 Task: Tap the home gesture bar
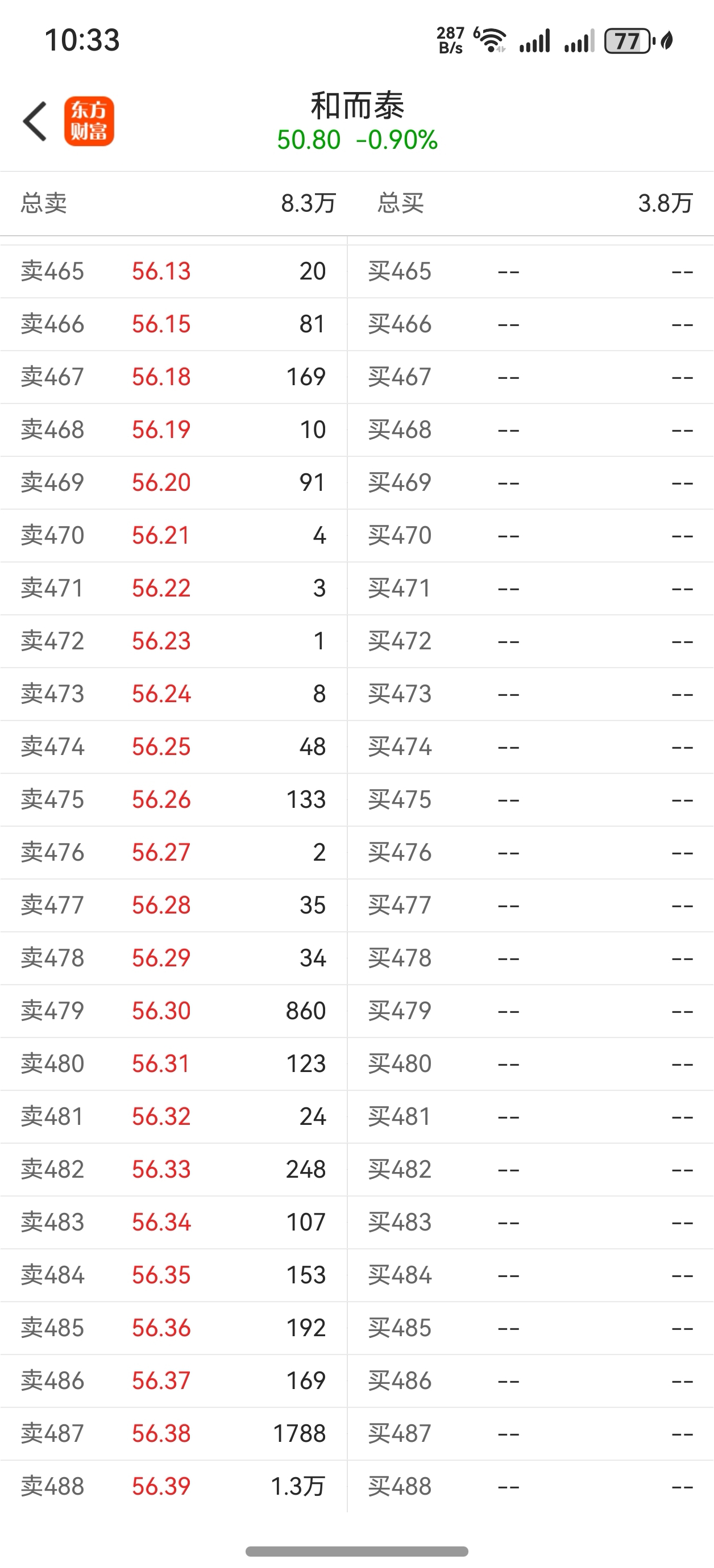357,1551
